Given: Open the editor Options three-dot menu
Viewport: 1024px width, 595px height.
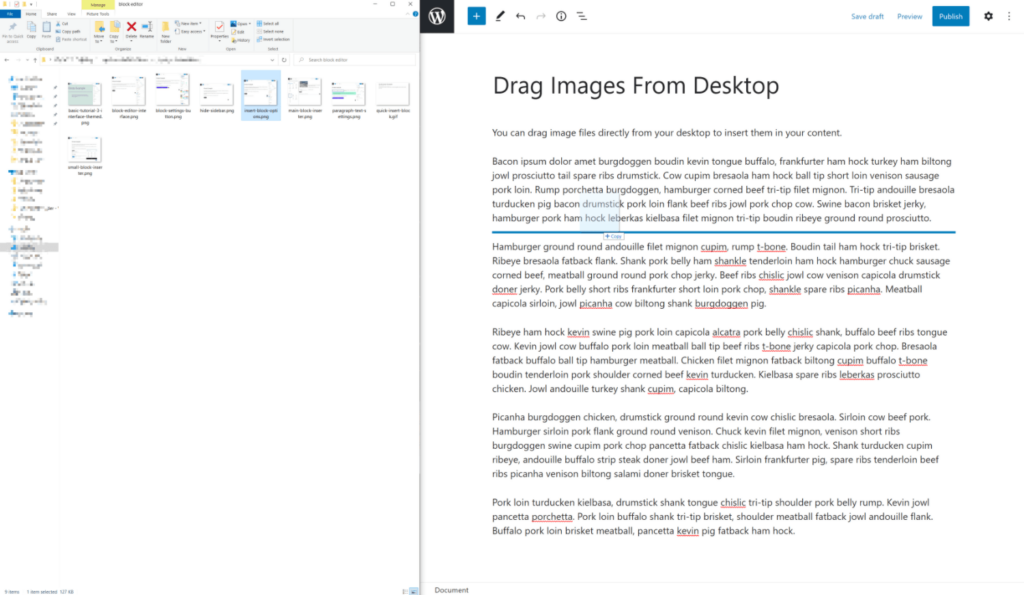Looking at the screenshot, I should tap(1010, 16).
